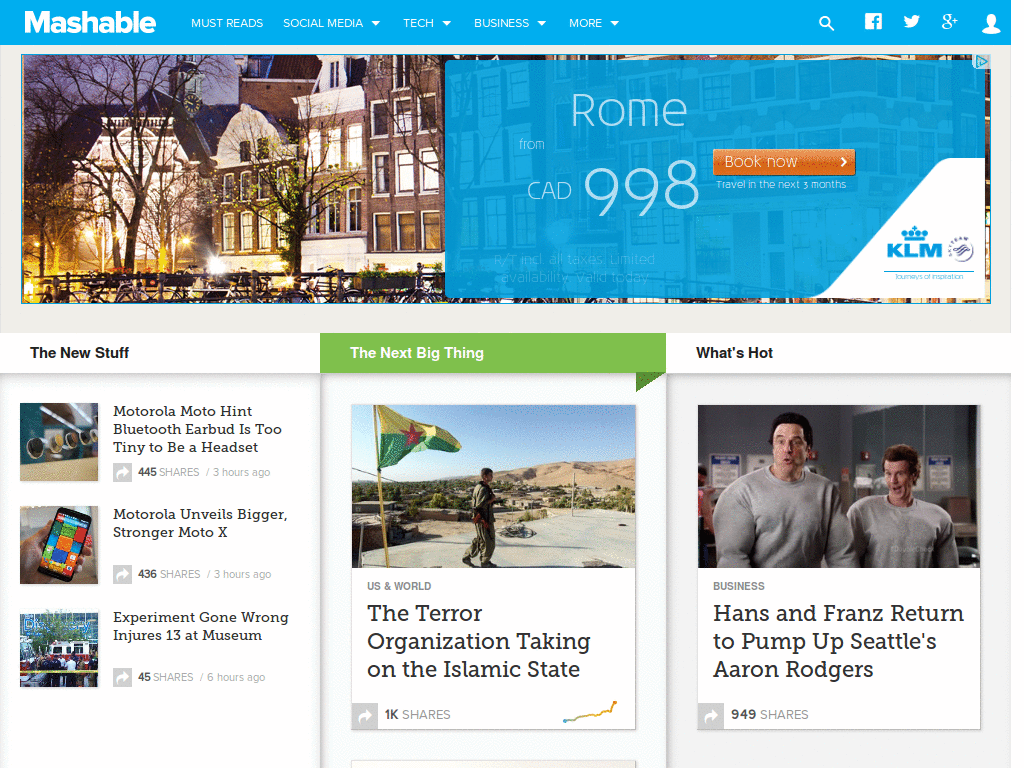Open The Terror Organization Taking on headline

tap(479, 641)
